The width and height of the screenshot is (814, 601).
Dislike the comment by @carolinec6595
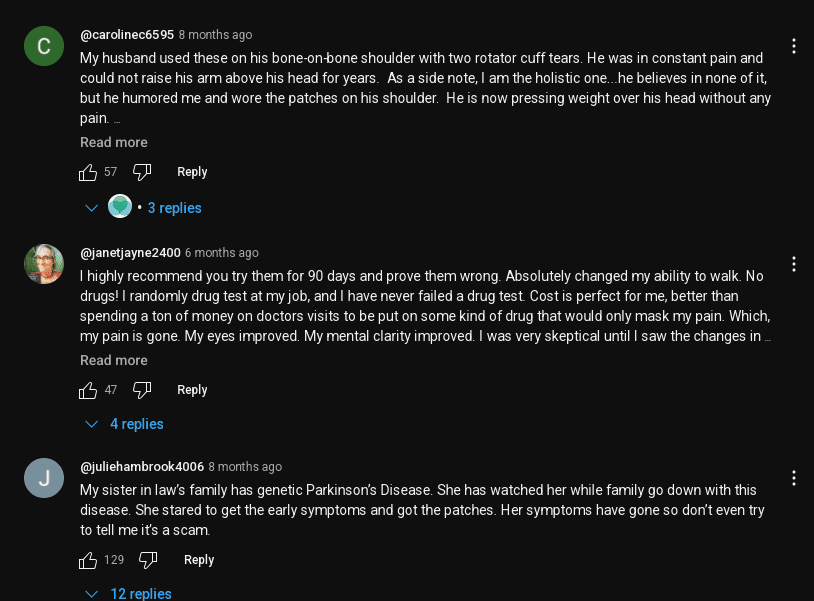coord(142,172)
